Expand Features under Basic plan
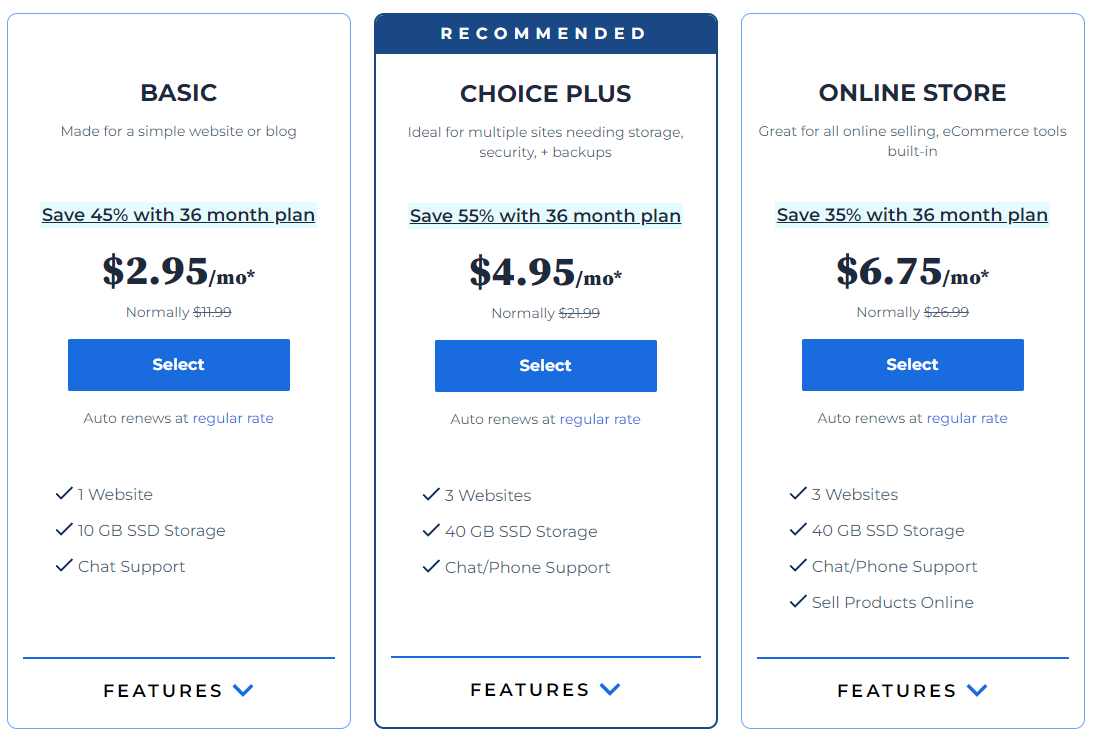This screenshot has height=743, width=1093. [178, 690]
